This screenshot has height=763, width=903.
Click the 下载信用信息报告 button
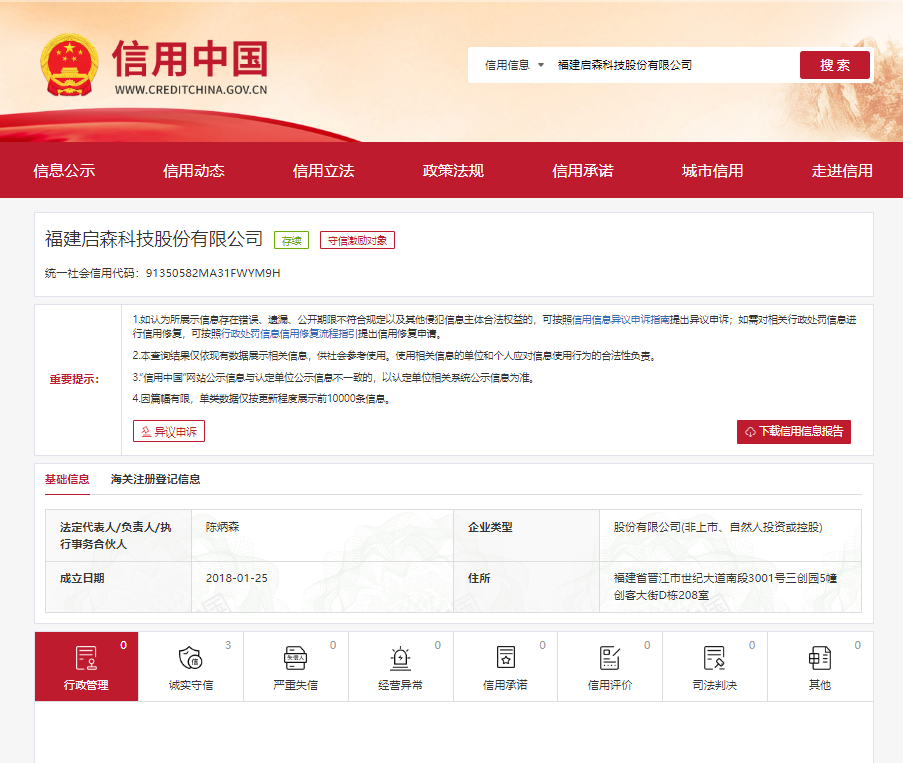coord(794,432)
